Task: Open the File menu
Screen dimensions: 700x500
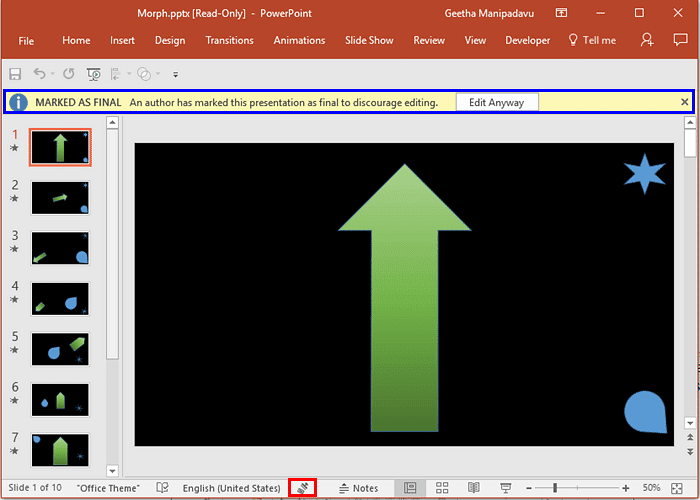Action: (26, 40)
